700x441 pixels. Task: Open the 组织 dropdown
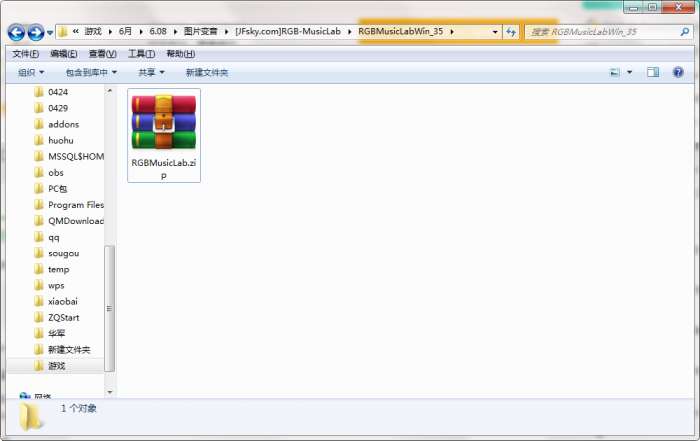pos(31,72)
